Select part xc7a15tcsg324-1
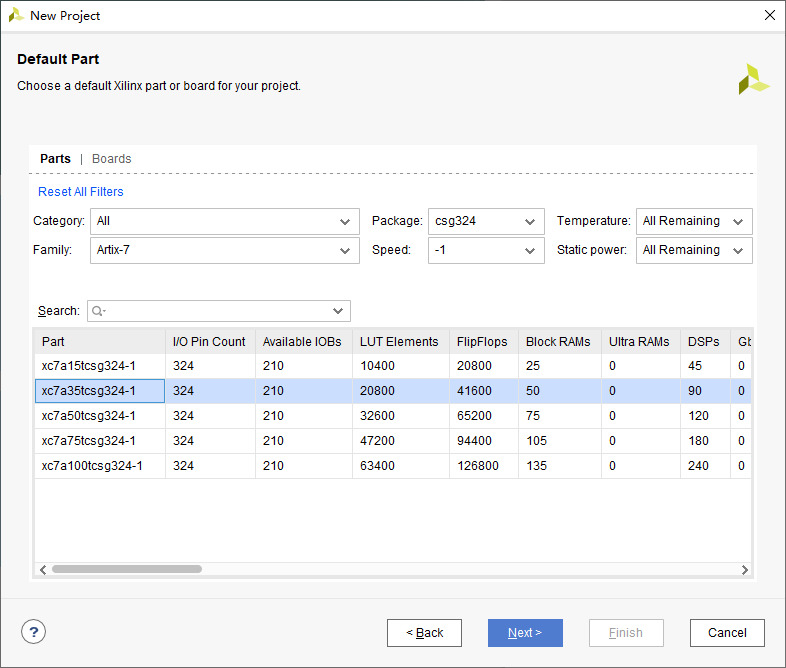Screen dimensions: 786x668 pos(89,366)
